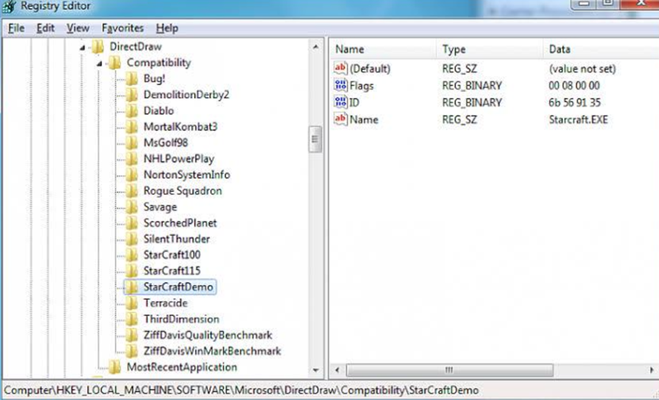Image resolution: width=659 pixels, height=400 pixels.
Task: Click the horizontal scrollbar thumb in values pane
Action: pos(449,370)
